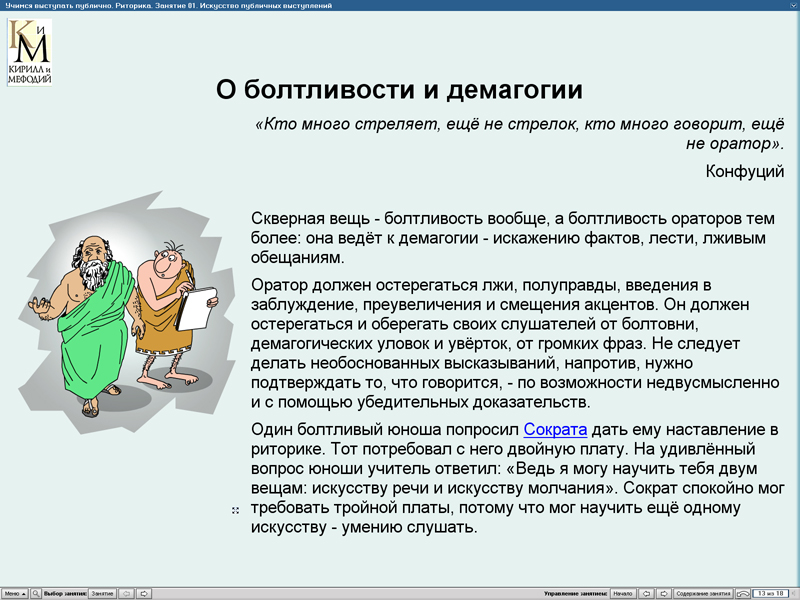Click the magnifier search icon next to Меню
Screen dimensions: 800x600
(36, 593)
